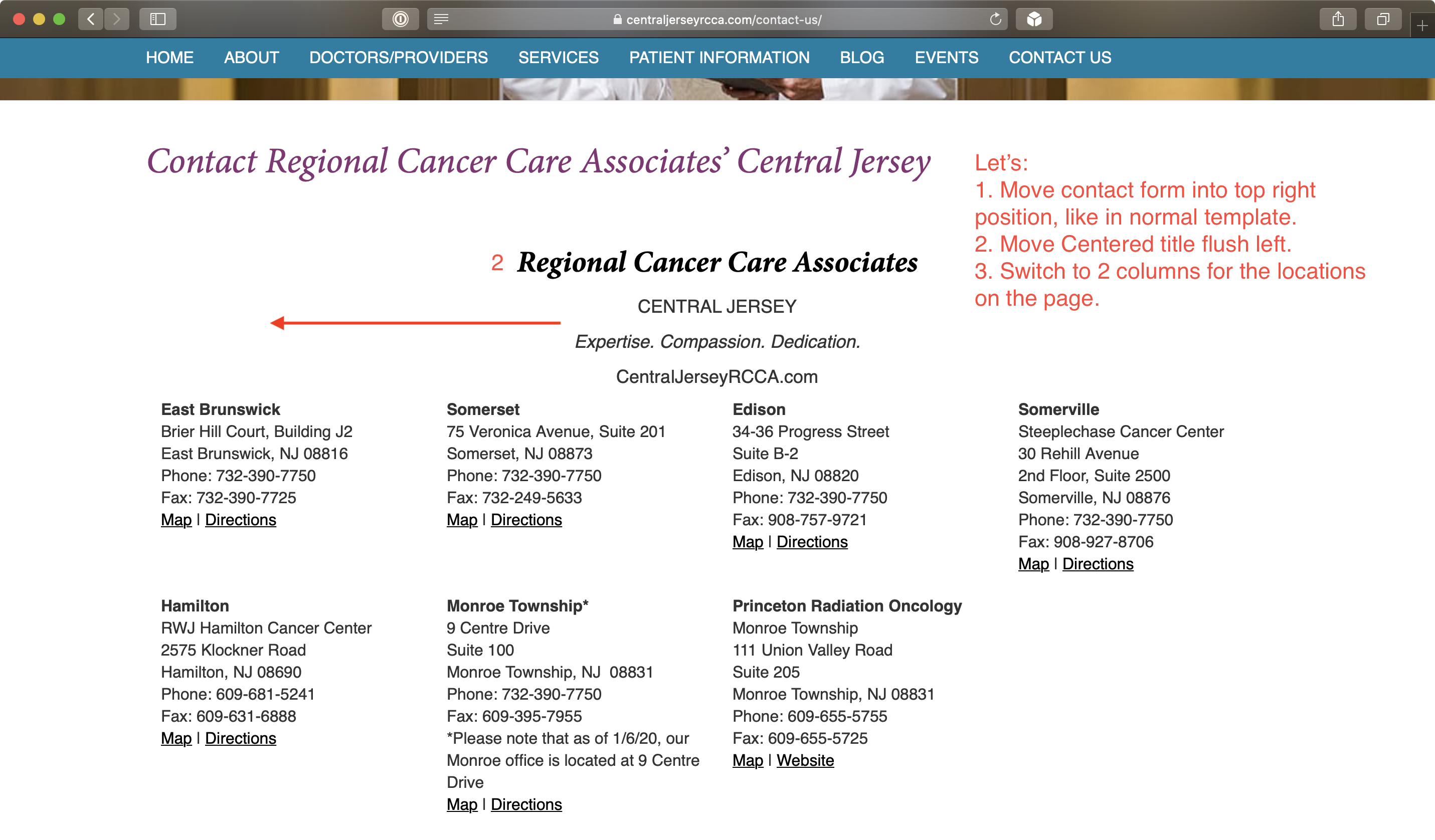
Task: Click the 'Edison' location heading
Action: click(759, 409)
